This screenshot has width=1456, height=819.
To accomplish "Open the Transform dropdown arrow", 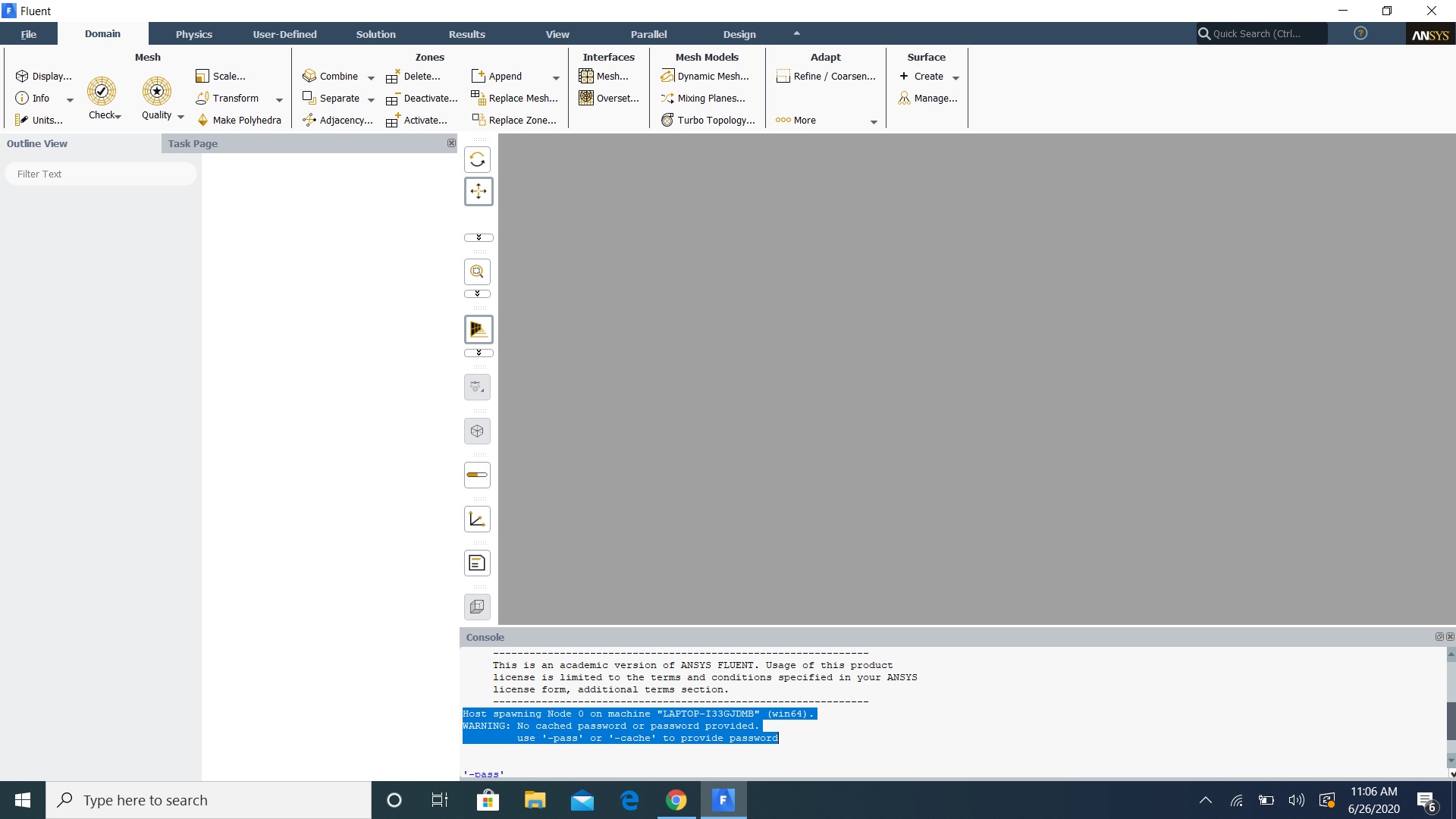I will (x=279, y=99).
